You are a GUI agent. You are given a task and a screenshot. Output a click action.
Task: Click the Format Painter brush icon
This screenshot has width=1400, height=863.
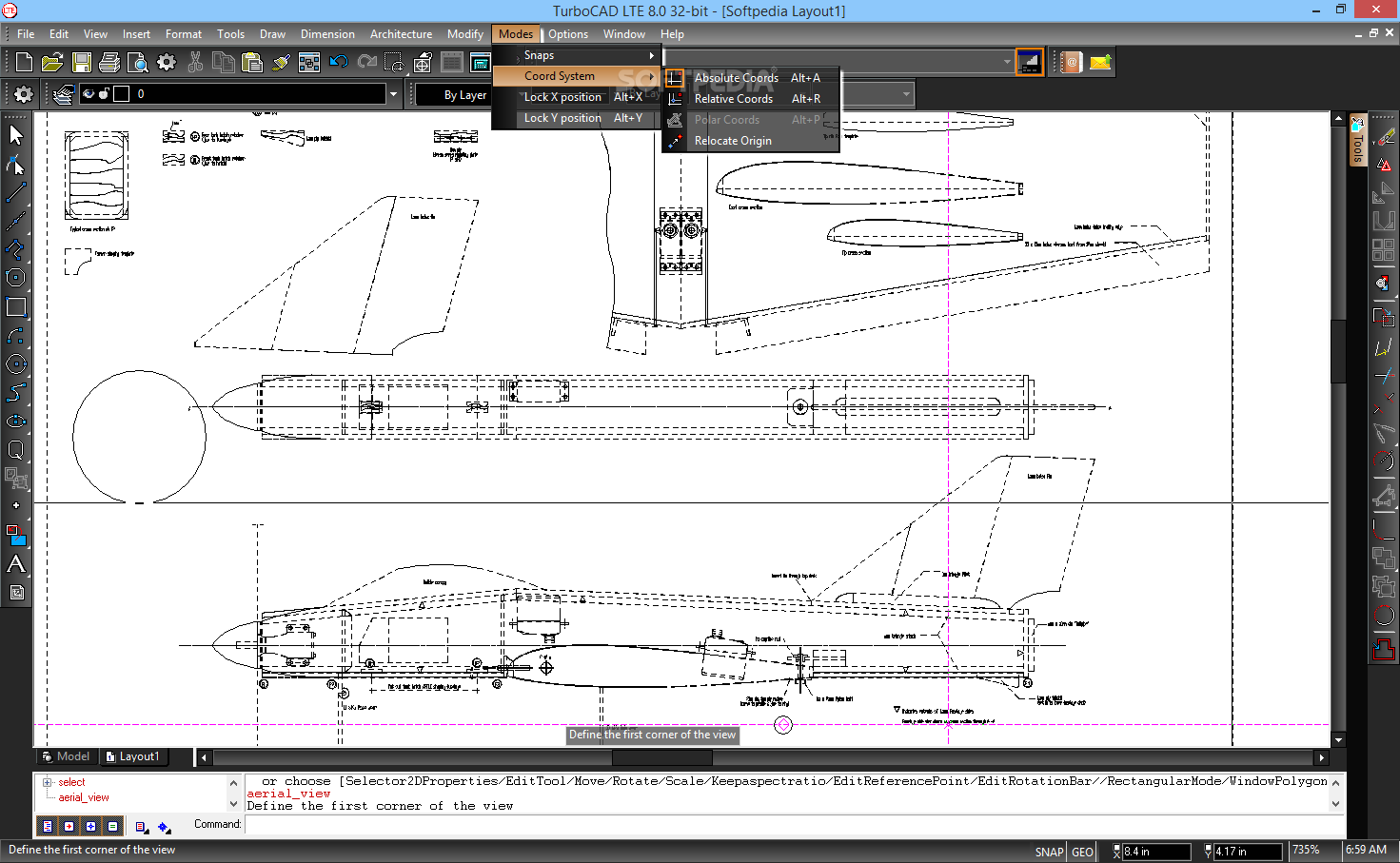pos(281,63)
